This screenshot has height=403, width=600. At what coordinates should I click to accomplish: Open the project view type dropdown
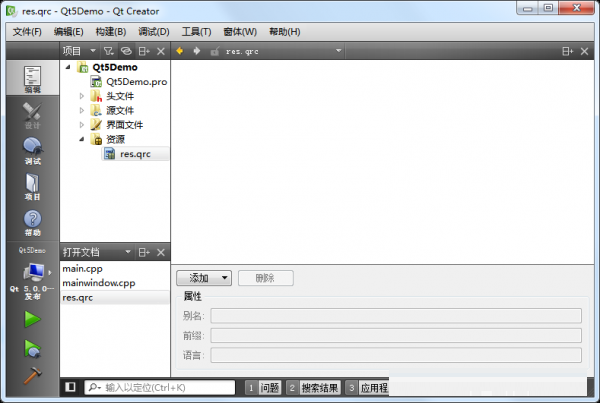coord(93,51)
